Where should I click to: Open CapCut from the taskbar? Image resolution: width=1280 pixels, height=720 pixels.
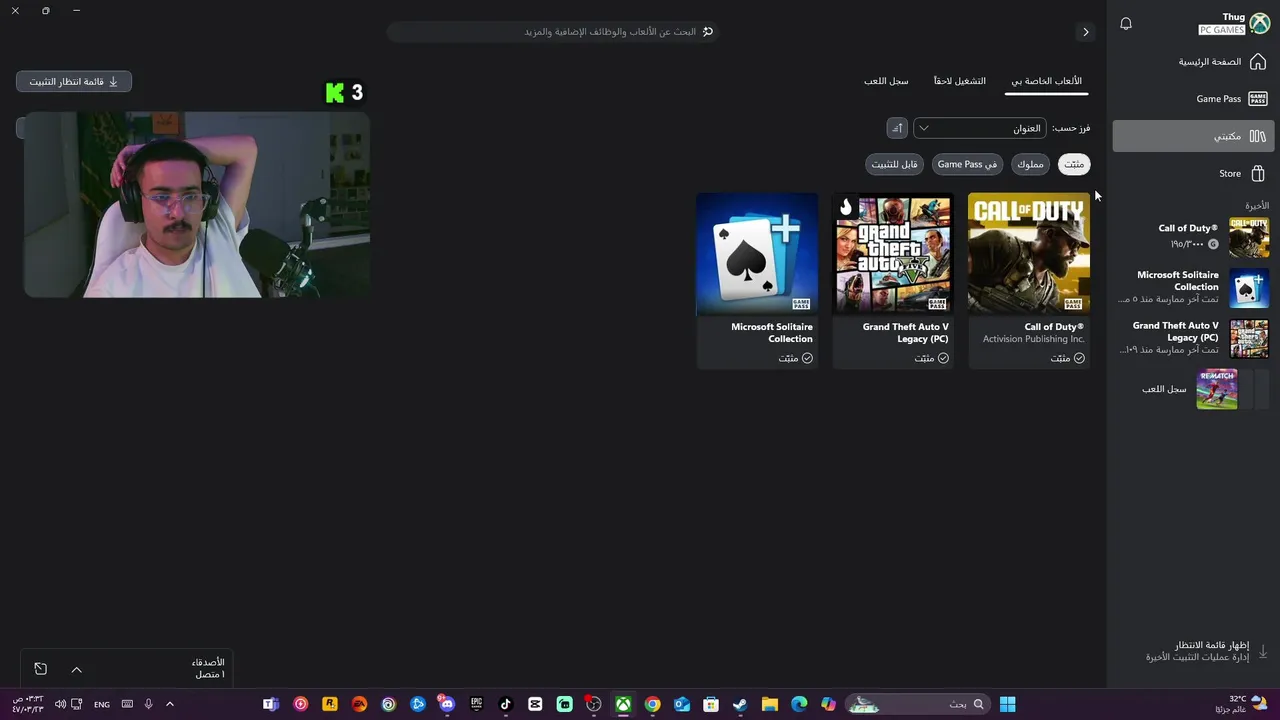(x=535, y=704)
